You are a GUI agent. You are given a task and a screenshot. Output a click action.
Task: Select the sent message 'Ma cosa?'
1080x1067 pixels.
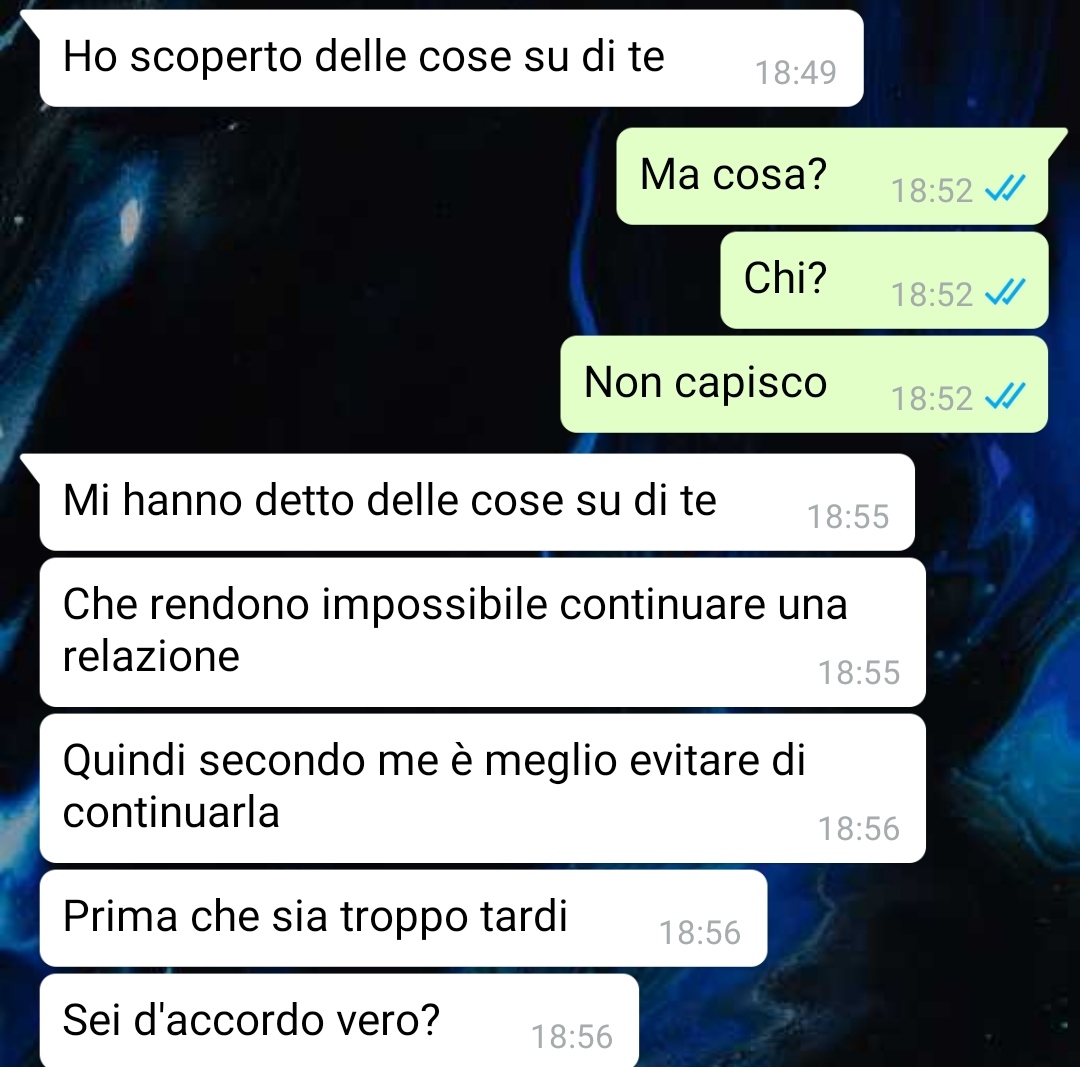pos(832,176)
